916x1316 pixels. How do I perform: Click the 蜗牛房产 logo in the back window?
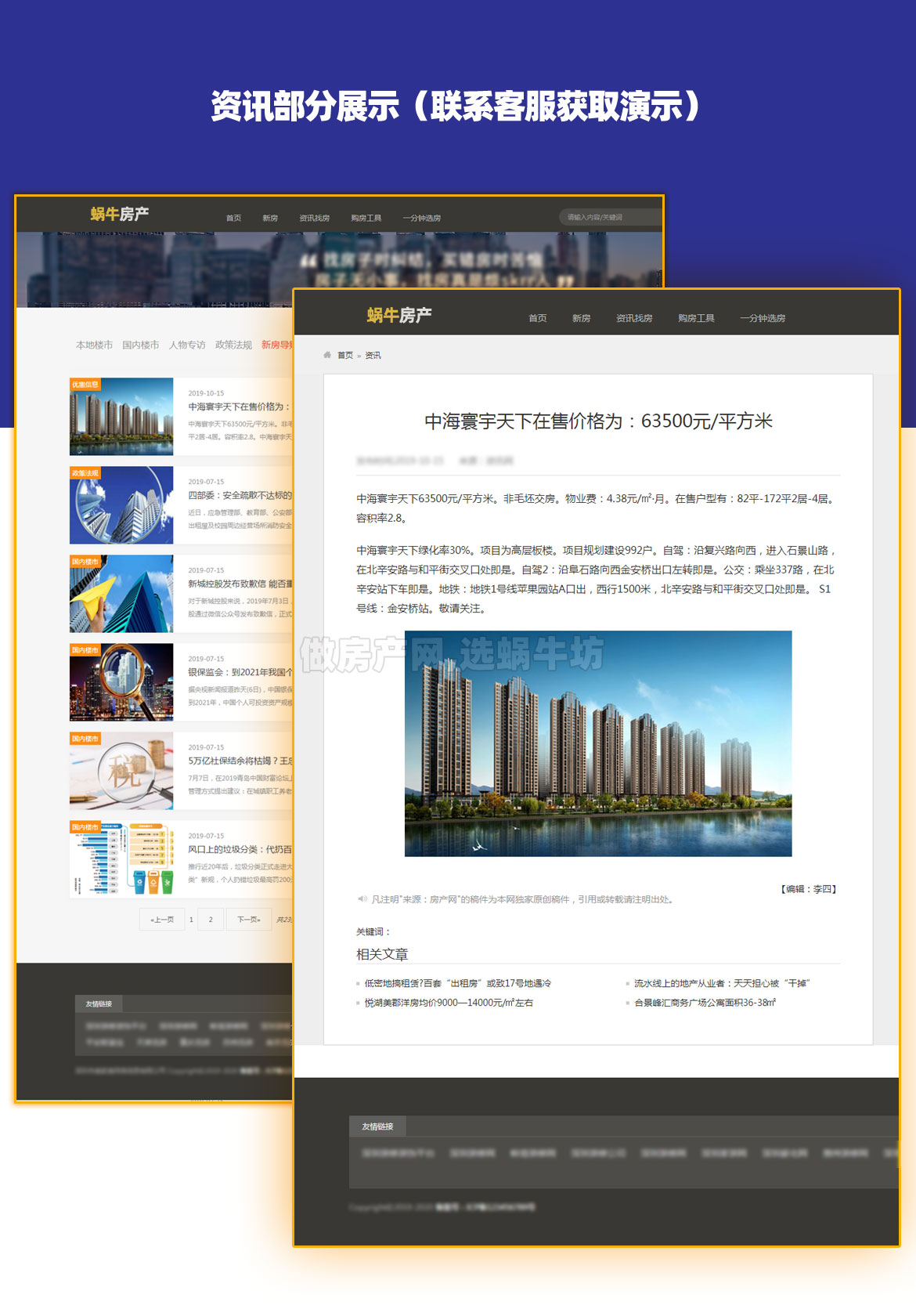[119, 214]
